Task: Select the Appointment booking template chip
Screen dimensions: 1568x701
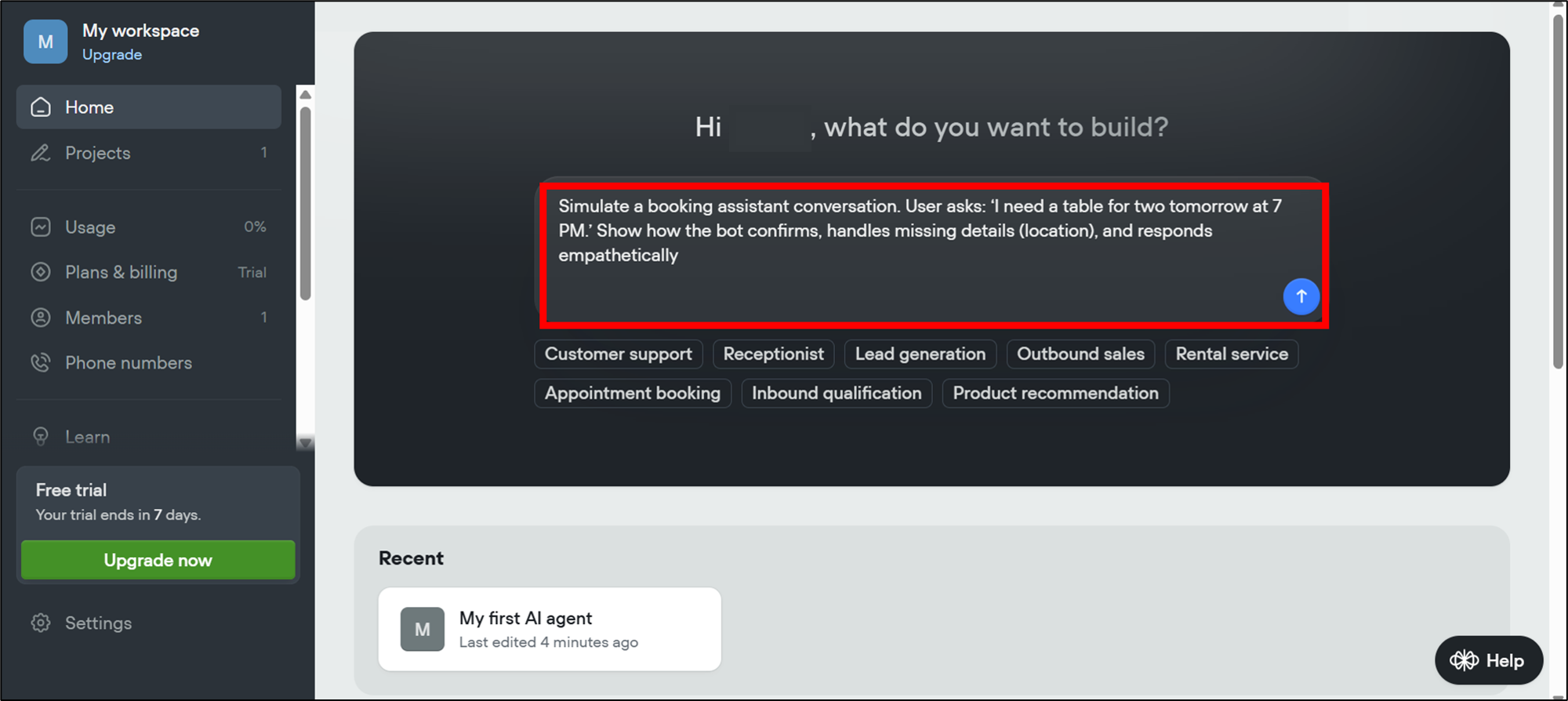Action: pyautogui.click(x=632, y=394)
